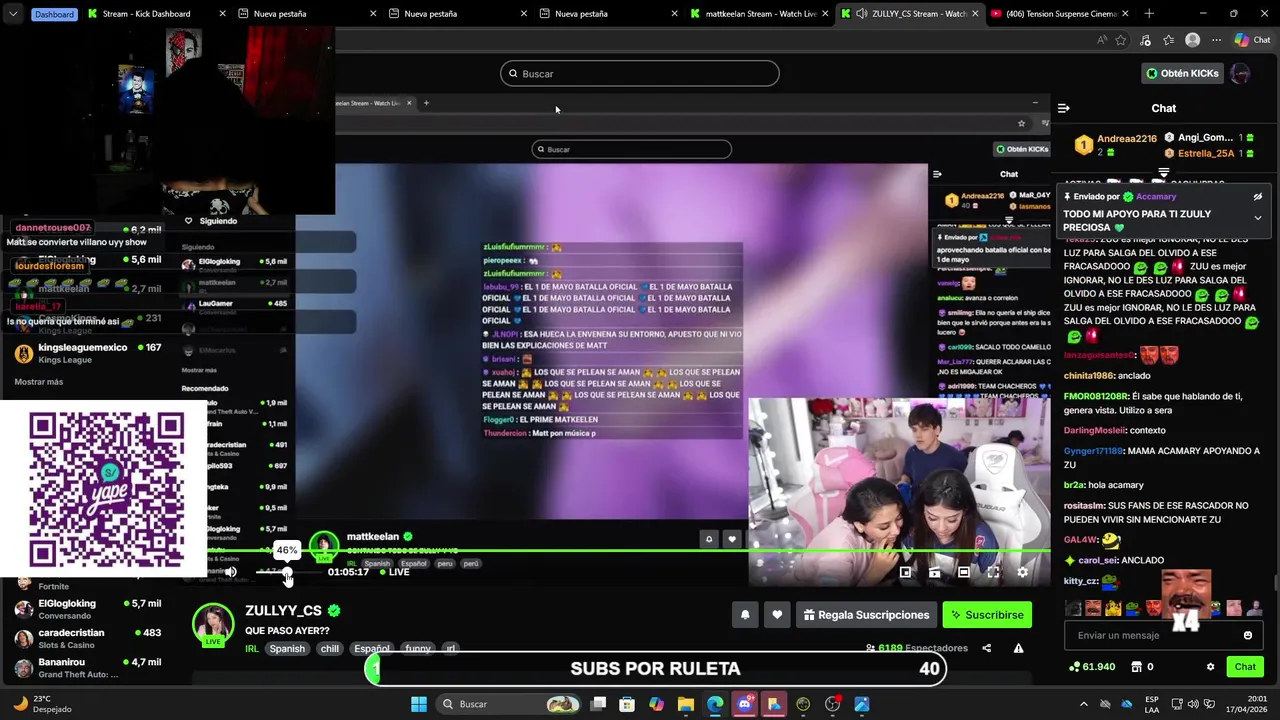Click Andreaa2216 top gifter
Screen dimensions: 1280x720
coord(1127,139)
